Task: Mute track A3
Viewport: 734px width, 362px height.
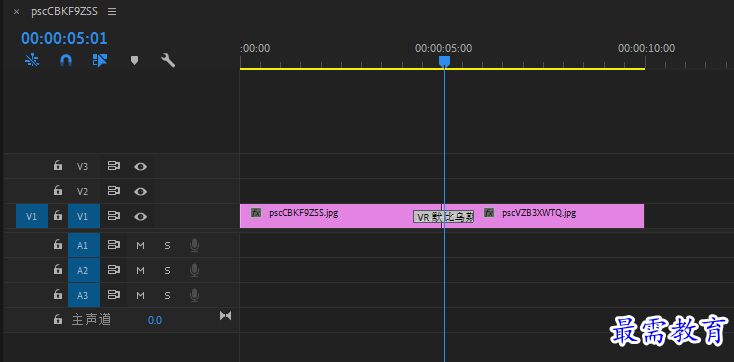Action: click(140, 295)
